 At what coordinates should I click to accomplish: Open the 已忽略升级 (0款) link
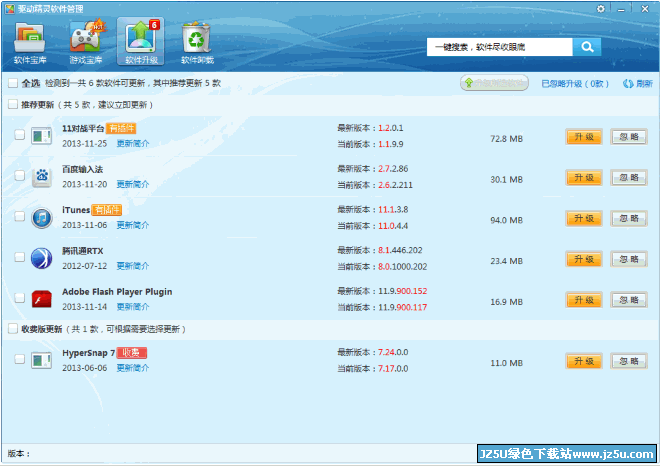pyautogui.click(x=575, y=84)
